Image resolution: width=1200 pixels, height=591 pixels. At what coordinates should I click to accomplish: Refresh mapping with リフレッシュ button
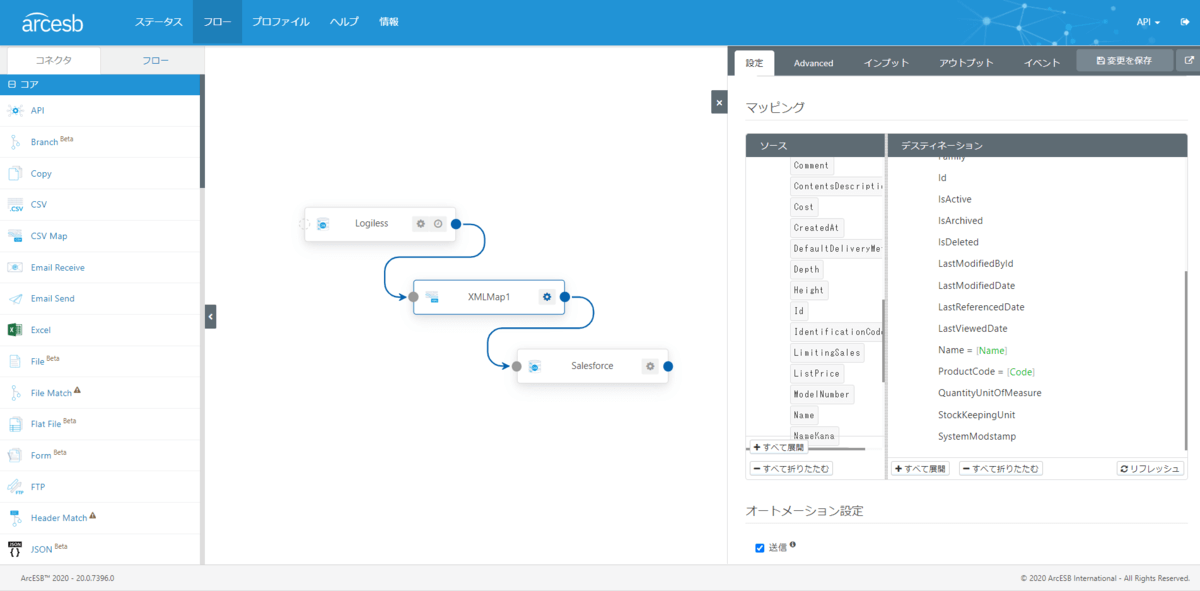click(x=1150, y=468)
